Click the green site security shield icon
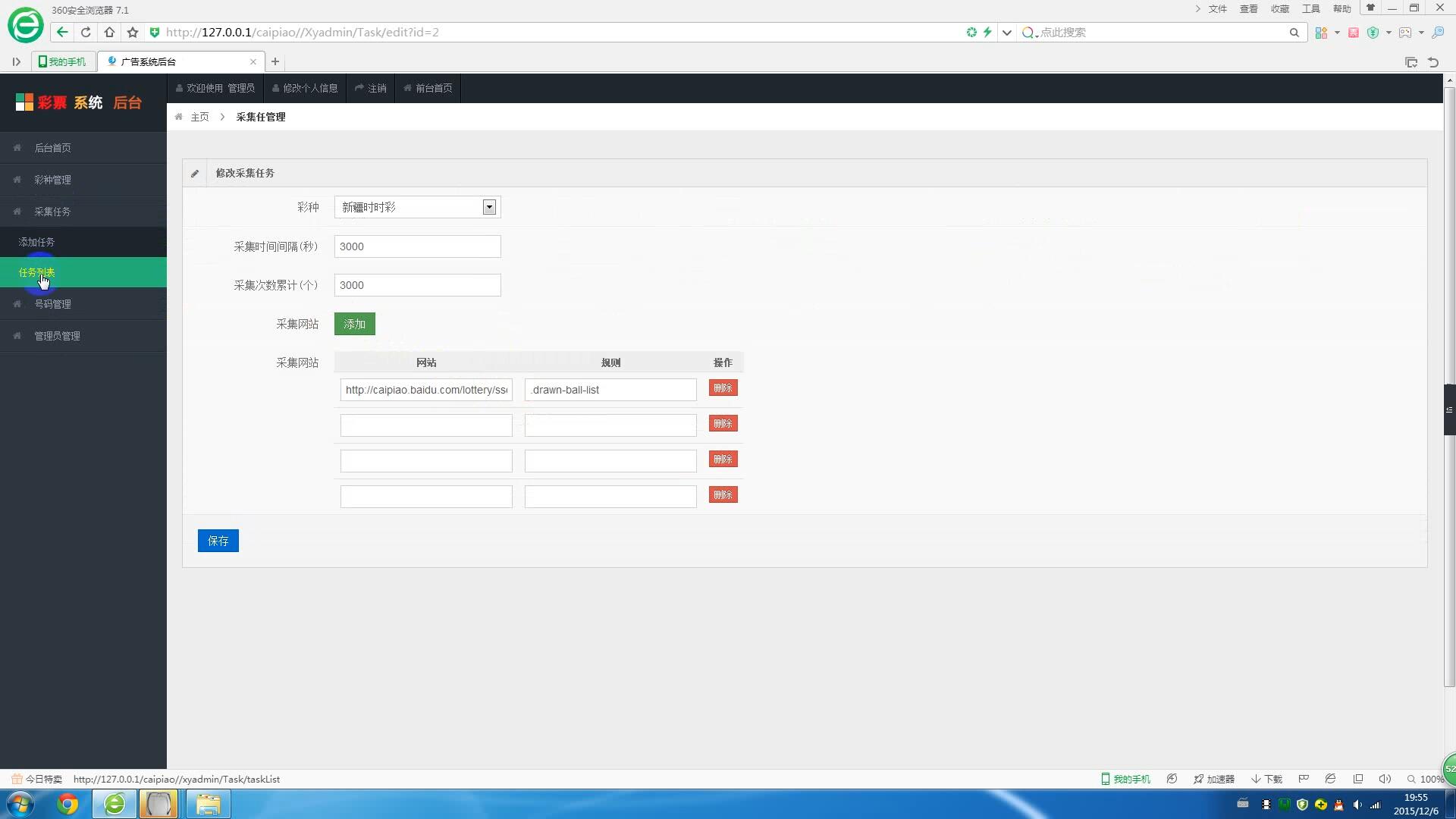 [155, 32]
